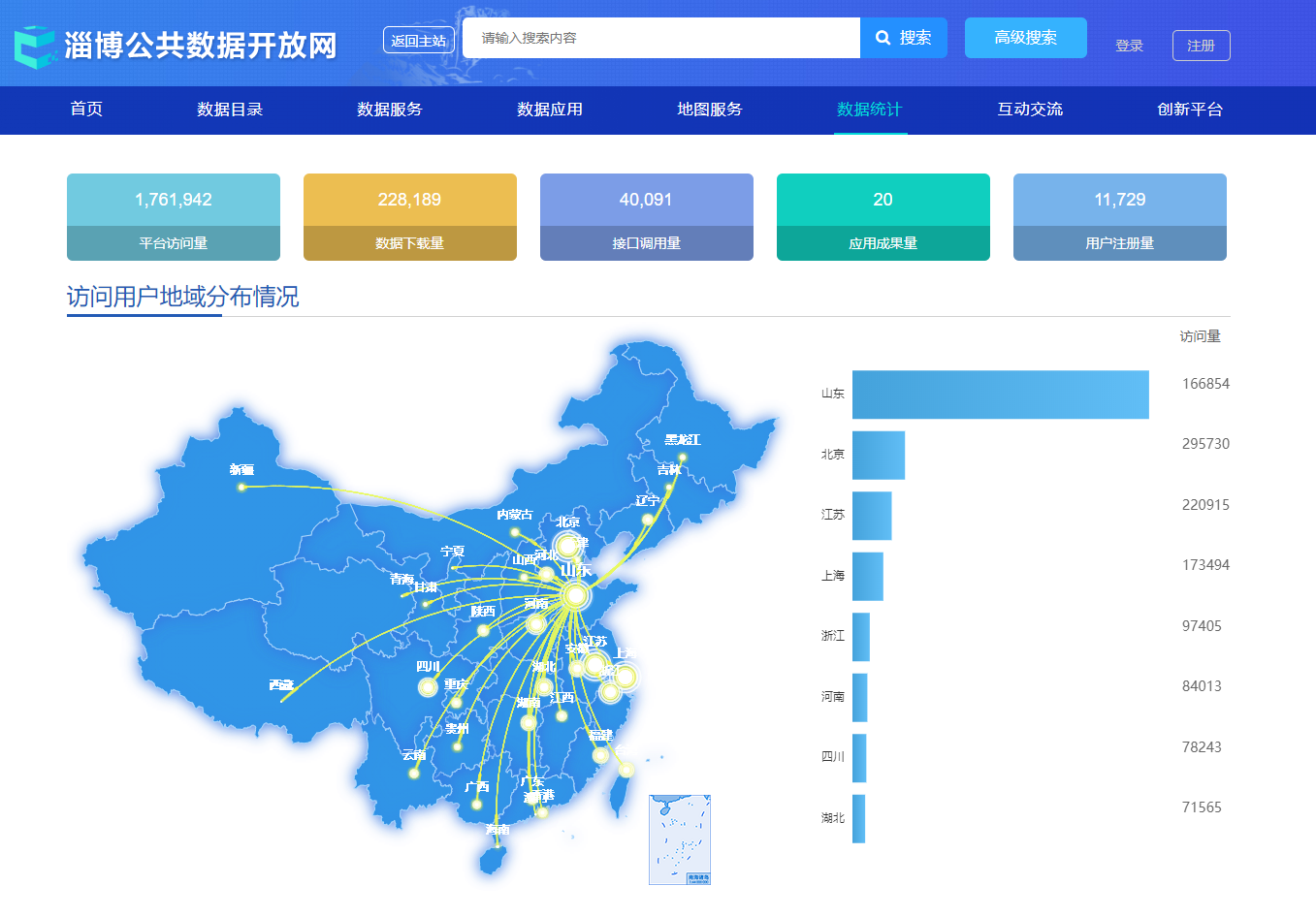Click the Hainan marker on the map

[497, 846]
